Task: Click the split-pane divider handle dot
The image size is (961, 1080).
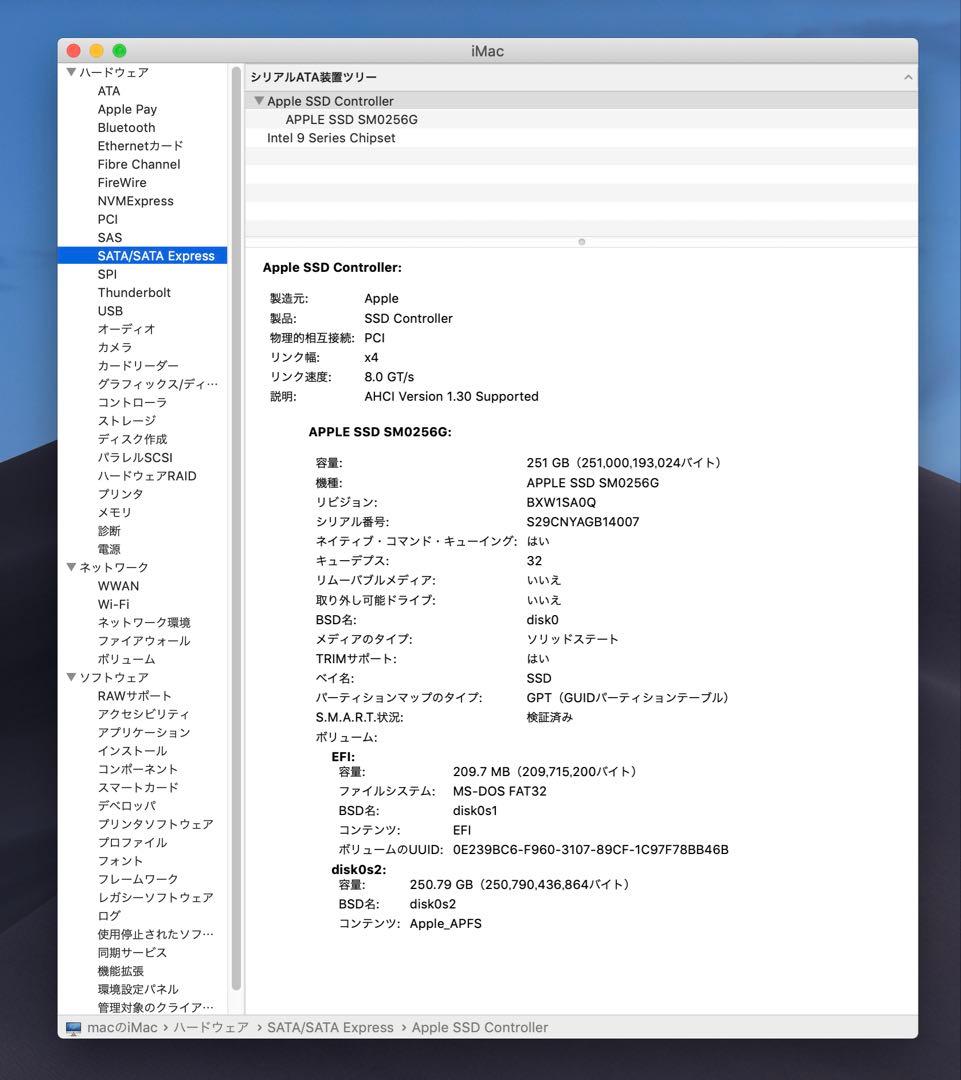Action: (581, 242)
